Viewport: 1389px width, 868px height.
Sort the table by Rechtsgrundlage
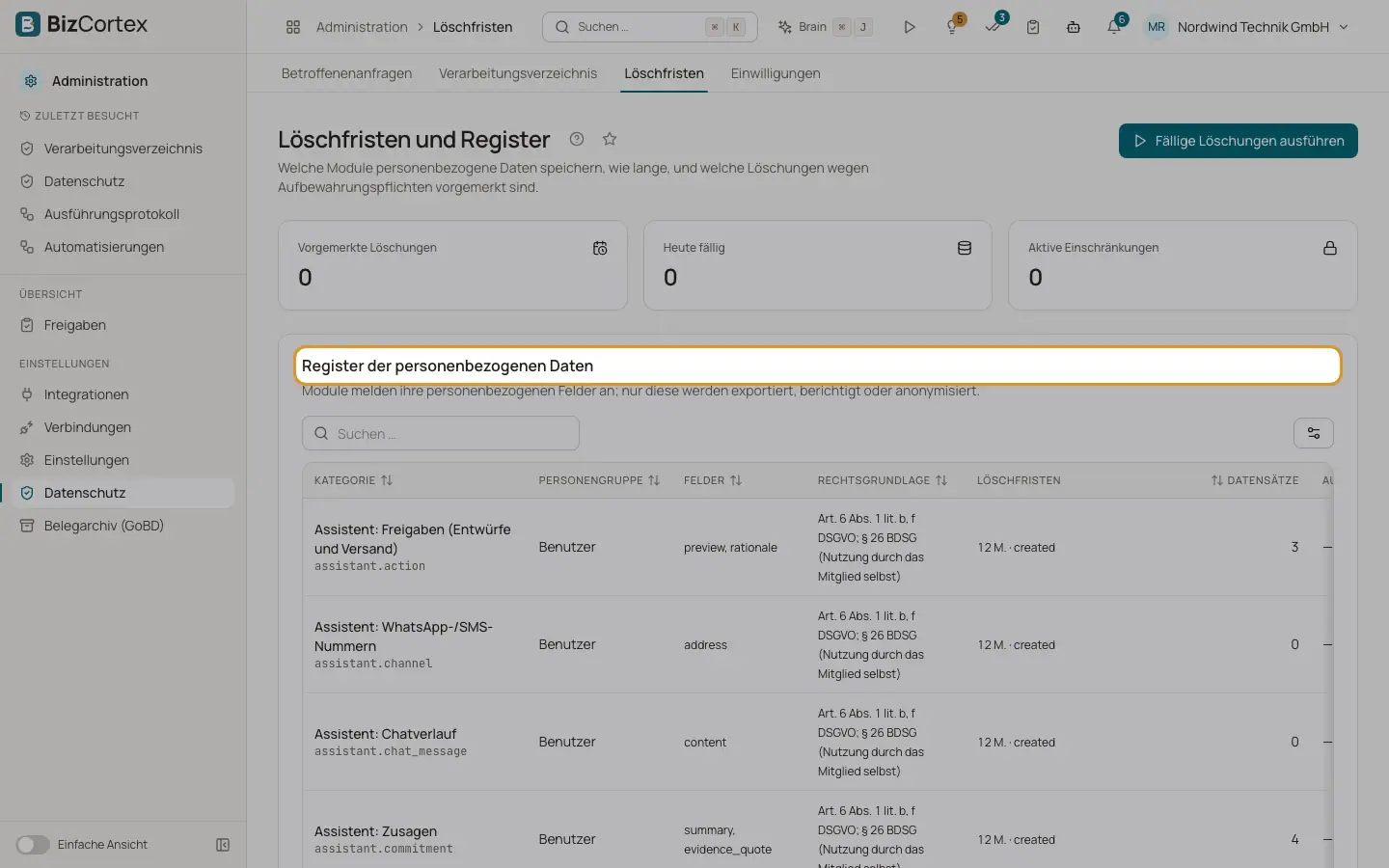(x=883, y=480)
